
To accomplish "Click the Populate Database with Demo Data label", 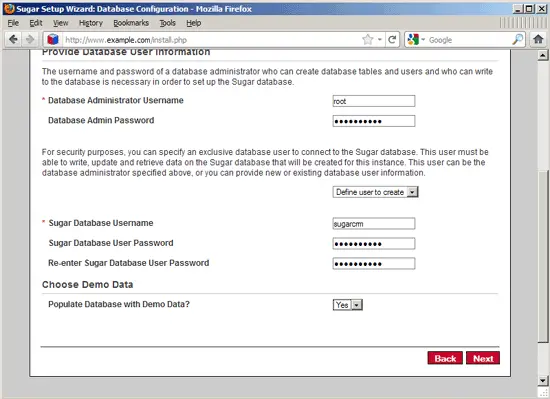I will (119, 304).
